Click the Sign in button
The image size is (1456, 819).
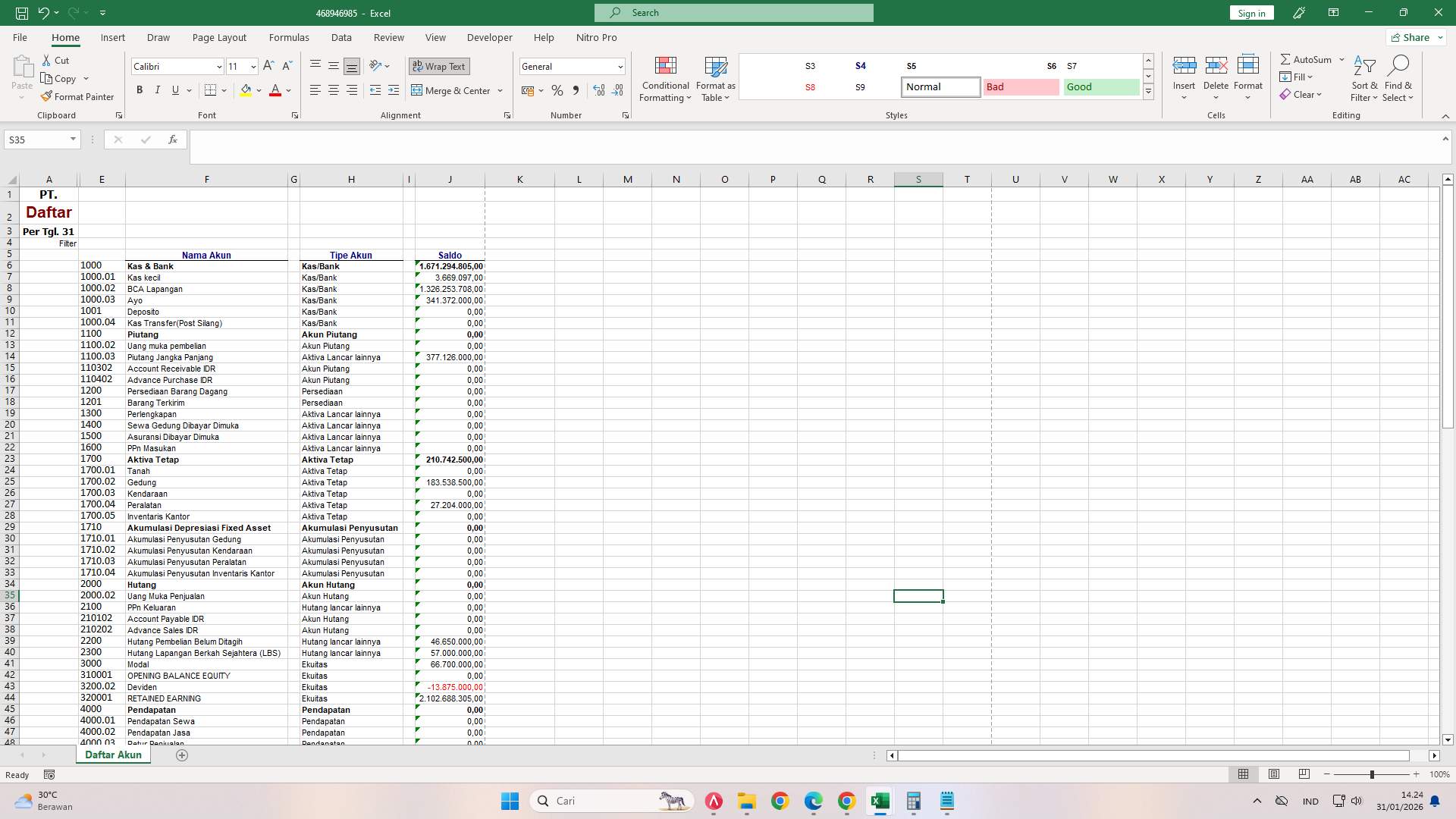(1250, 13)
